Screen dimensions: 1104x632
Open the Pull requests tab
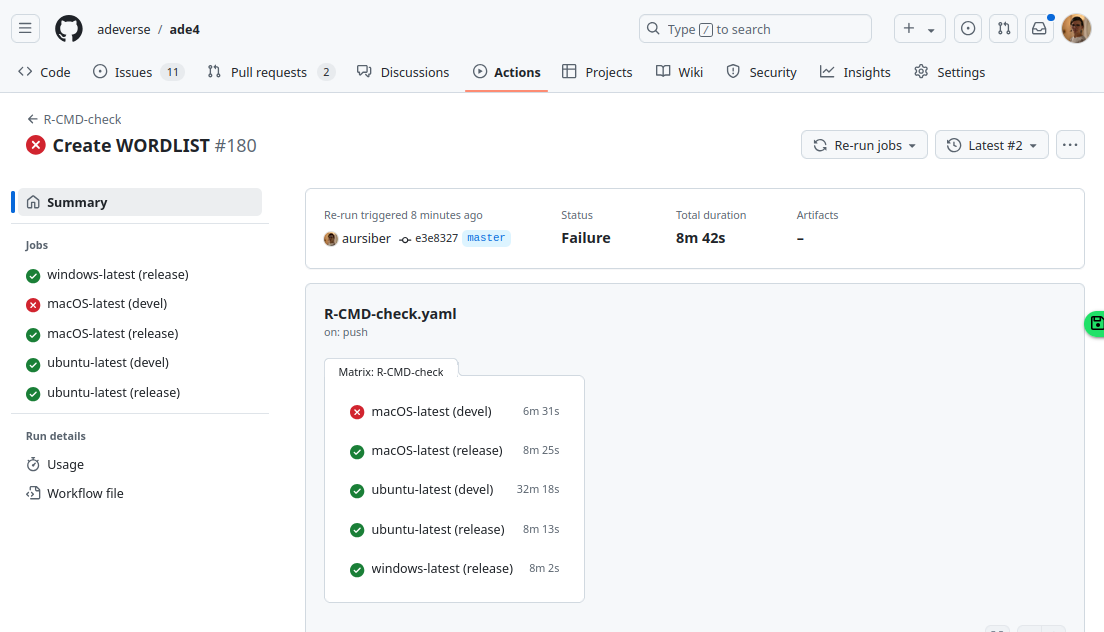[270, 72]
